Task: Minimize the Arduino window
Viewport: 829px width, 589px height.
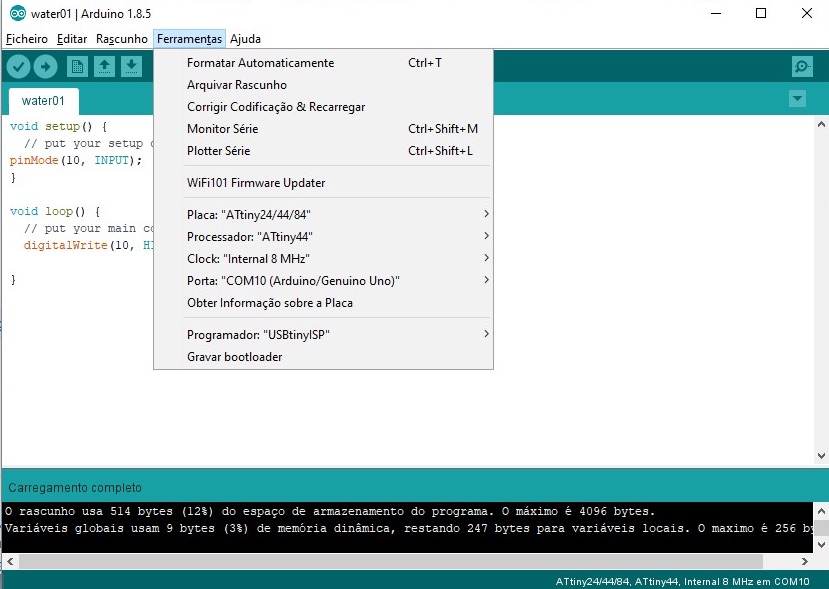Action: pyautogui.click(x=716, y=13)
